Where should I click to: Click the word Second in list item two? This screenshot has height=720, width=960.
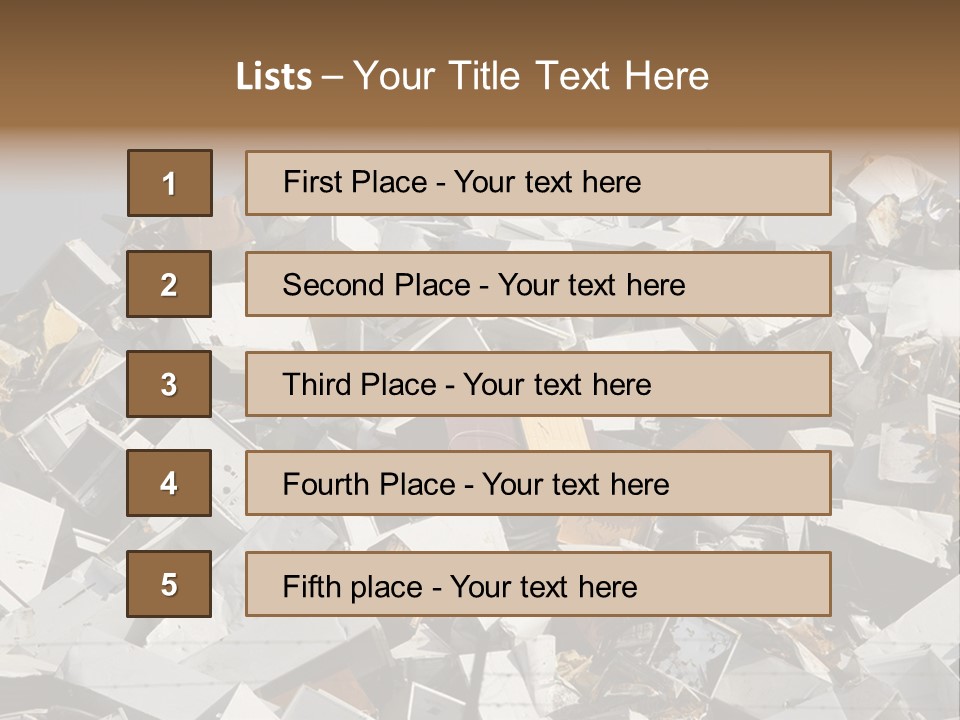click(334, 285)
